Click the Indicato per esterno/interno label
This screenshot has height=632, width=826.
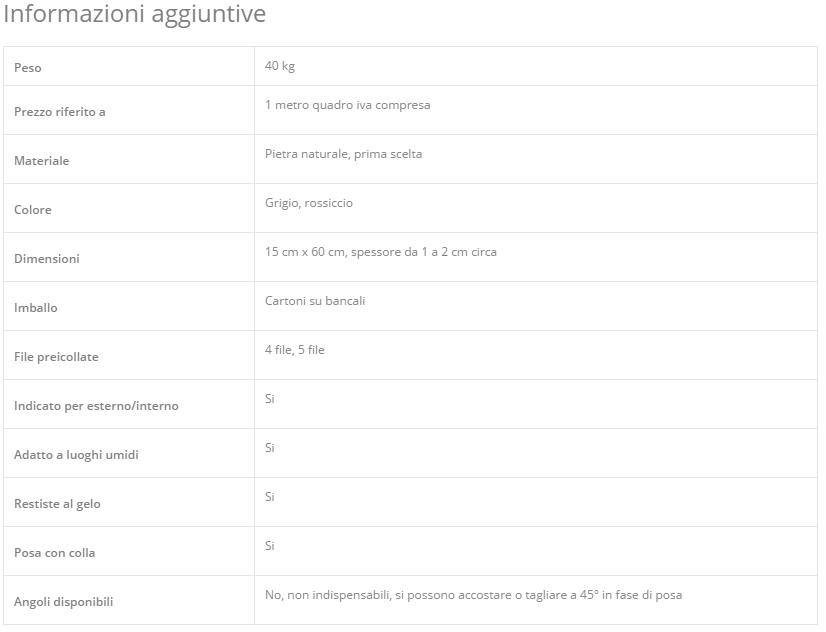coord(96,406)
